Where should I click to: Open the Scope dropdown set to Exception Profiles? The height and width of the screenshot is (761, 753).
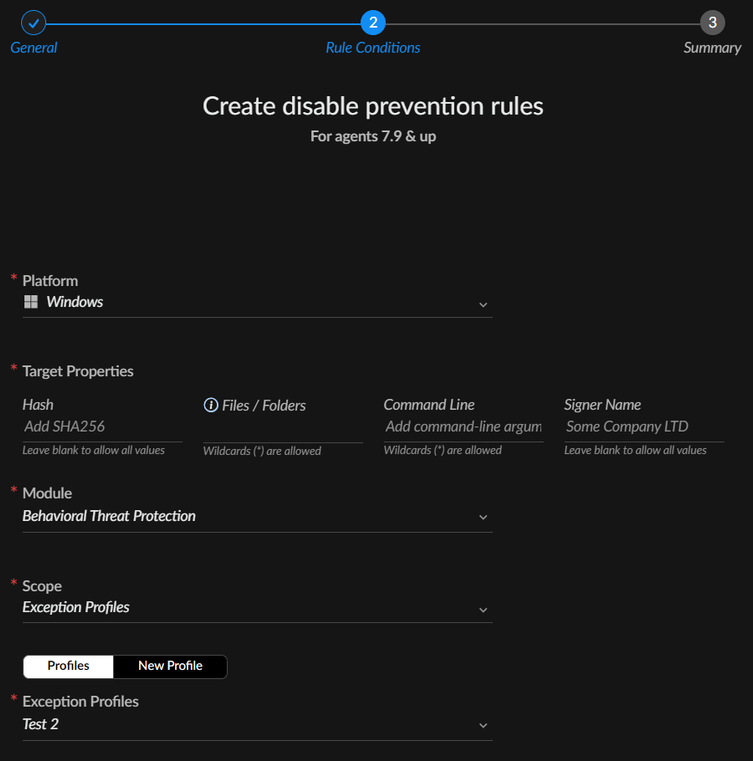pos(257,608)
